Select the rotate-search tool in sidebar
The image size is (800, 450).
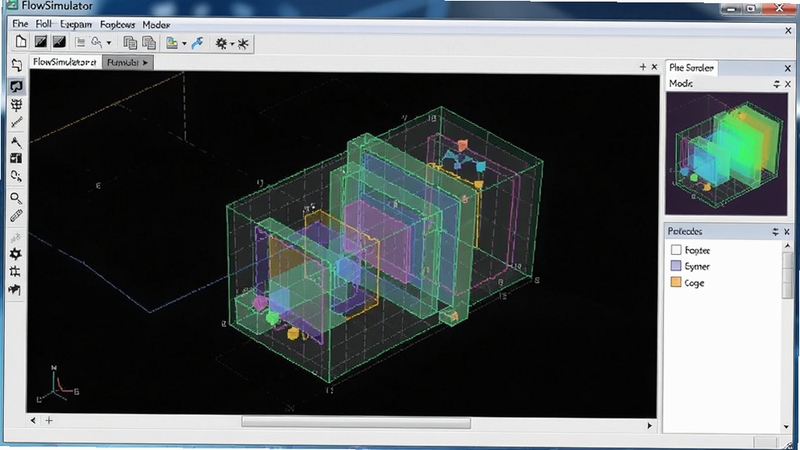[16, 177]
